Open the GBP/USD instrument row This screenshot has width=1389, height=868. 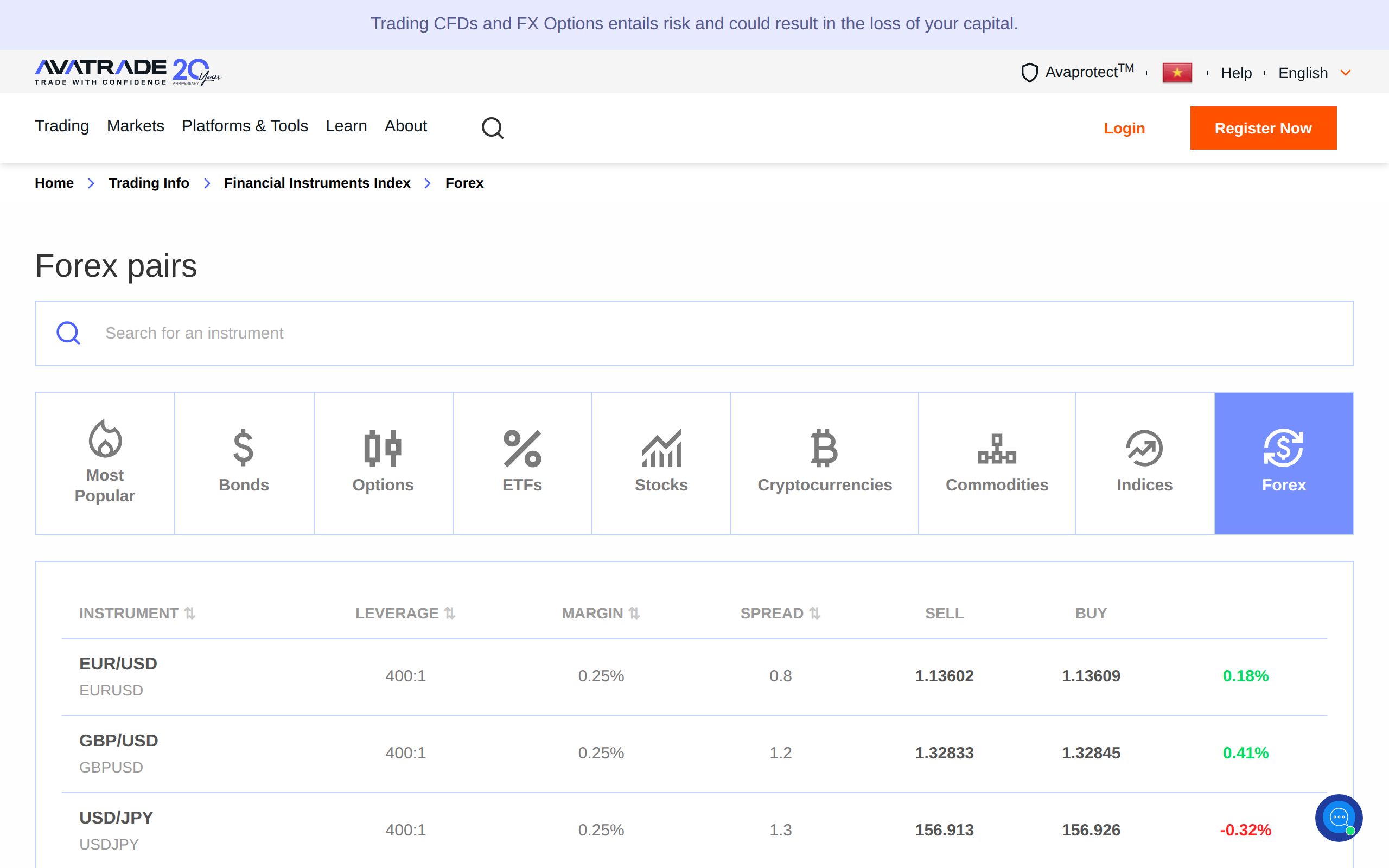(694, 754)
